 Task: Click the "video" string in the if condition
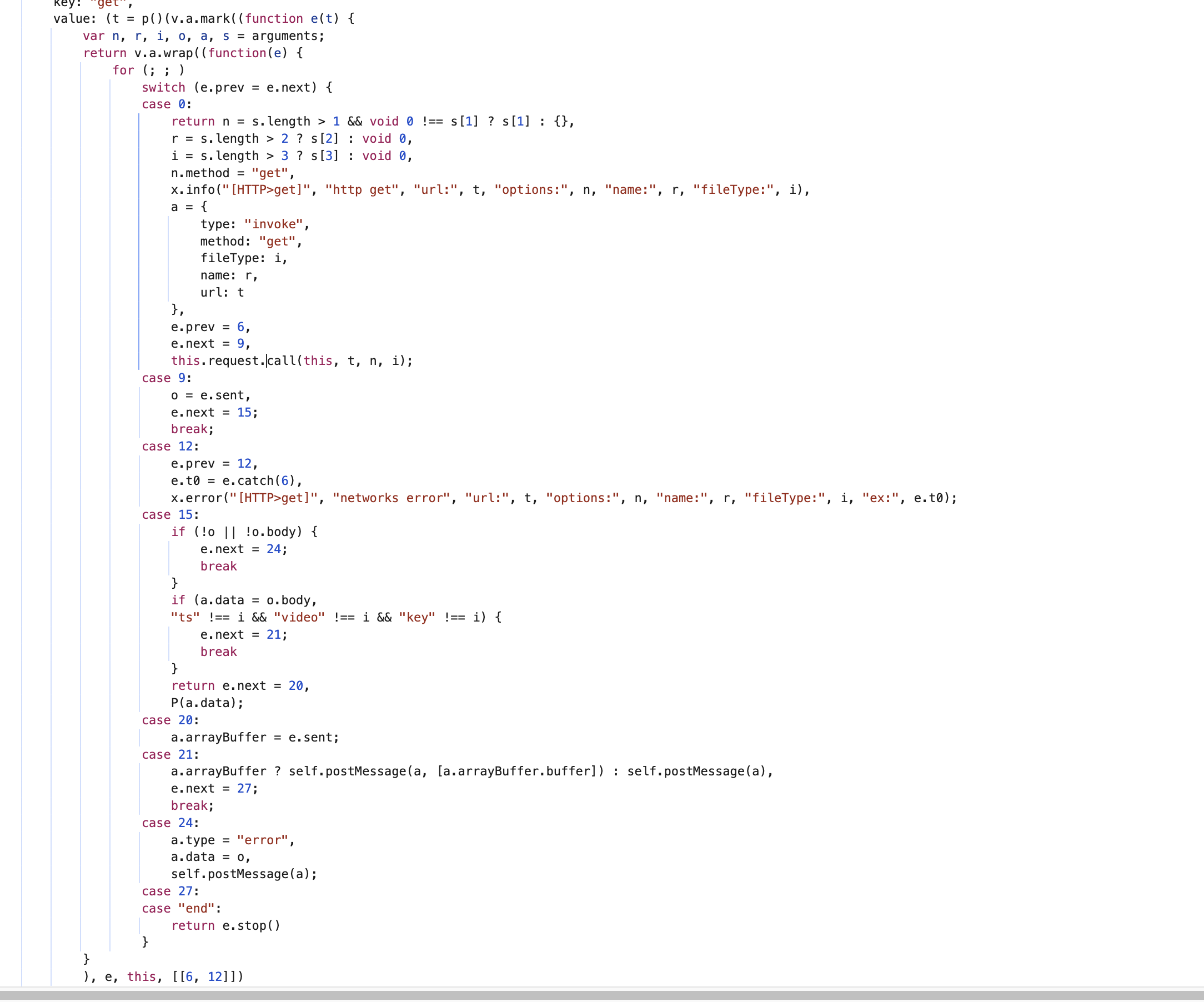299,617
